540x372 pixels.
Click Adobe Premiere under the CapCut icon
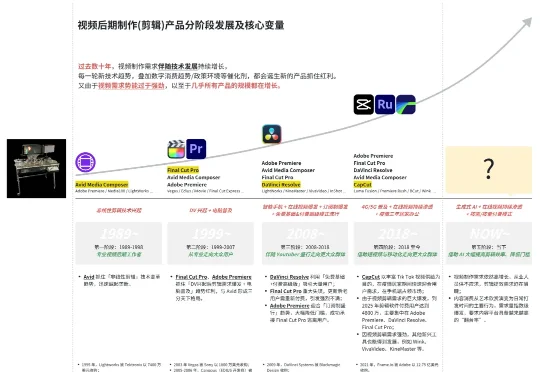point(373,156)
